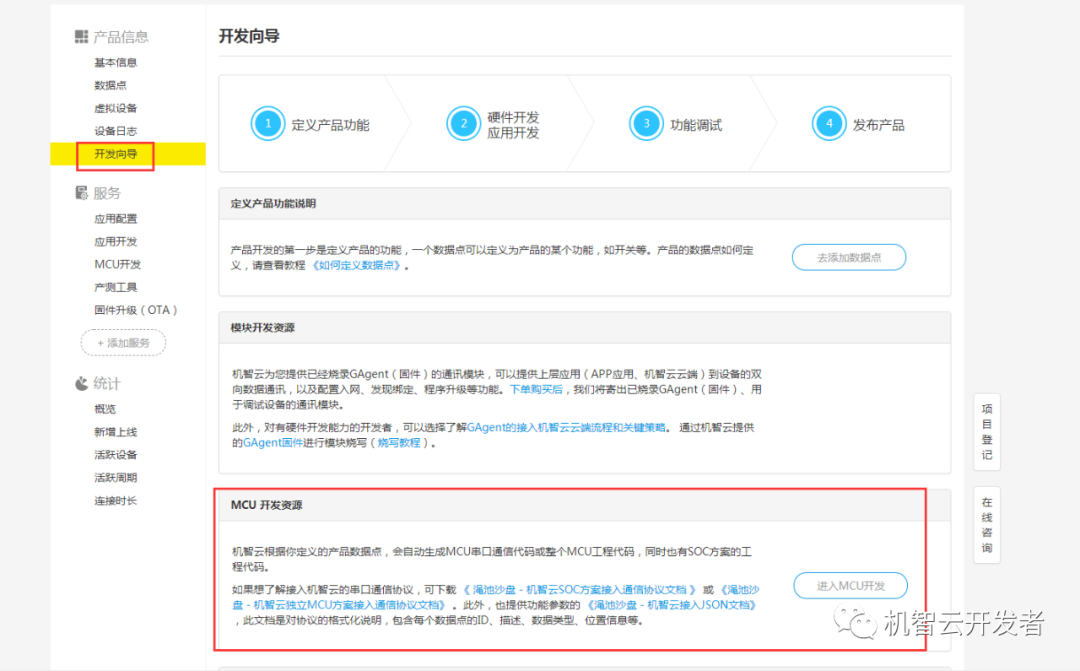1080x671 pixels.
Task: Open 基本信息 in sidebar
Action: (x=116, y=63)
